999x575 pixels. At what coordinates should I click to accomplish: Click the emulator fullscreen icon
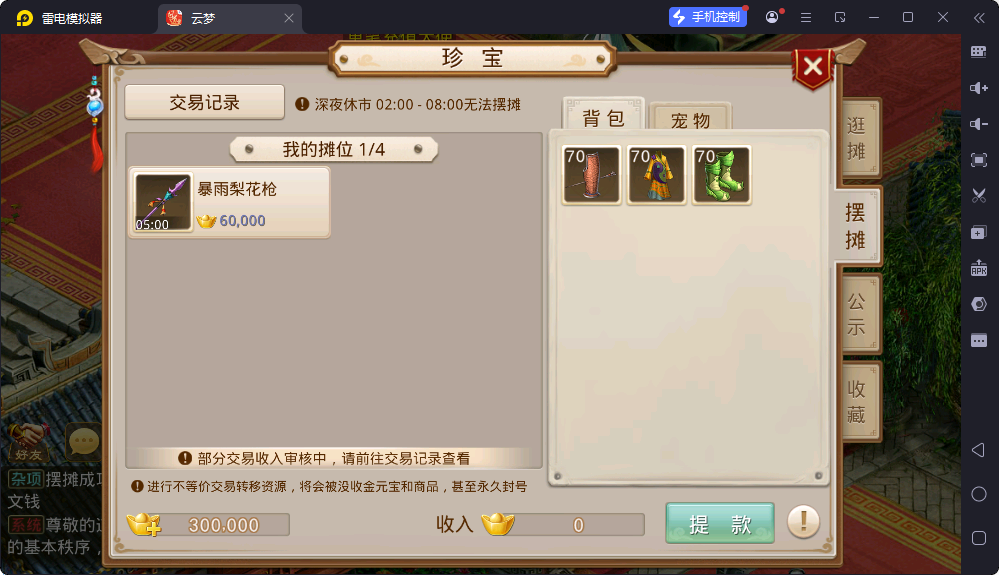[x=979, y=160]
